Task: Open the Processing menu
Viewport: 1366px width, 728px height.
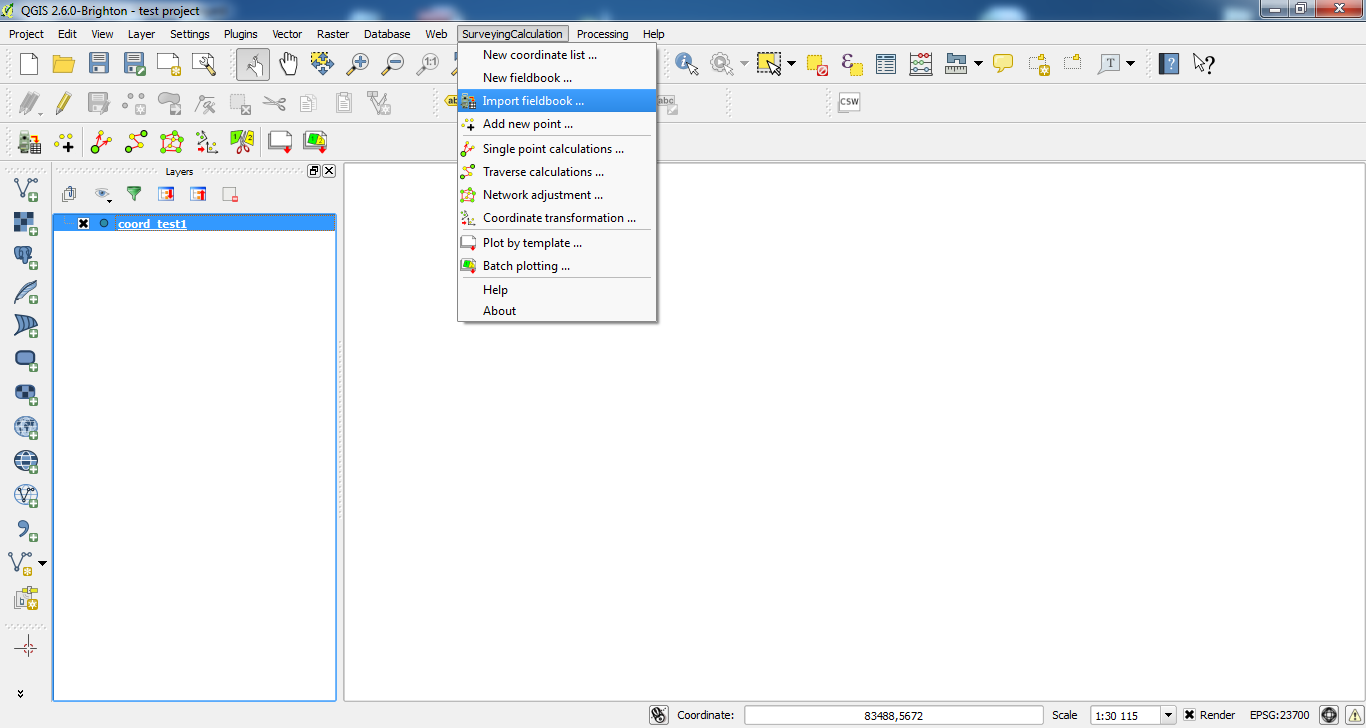Action: [602, 34]
